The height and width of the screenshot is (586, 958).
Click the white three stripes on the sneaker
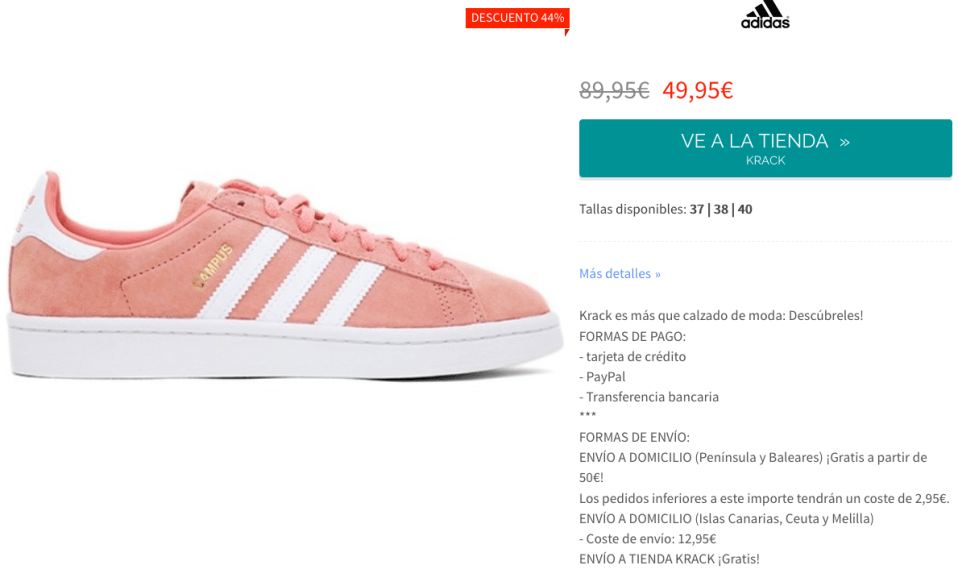(290, 276)
